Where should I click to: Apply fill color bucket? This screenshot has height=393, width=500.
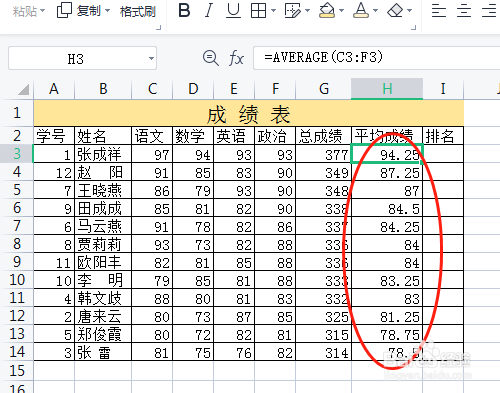click(327, 10)
